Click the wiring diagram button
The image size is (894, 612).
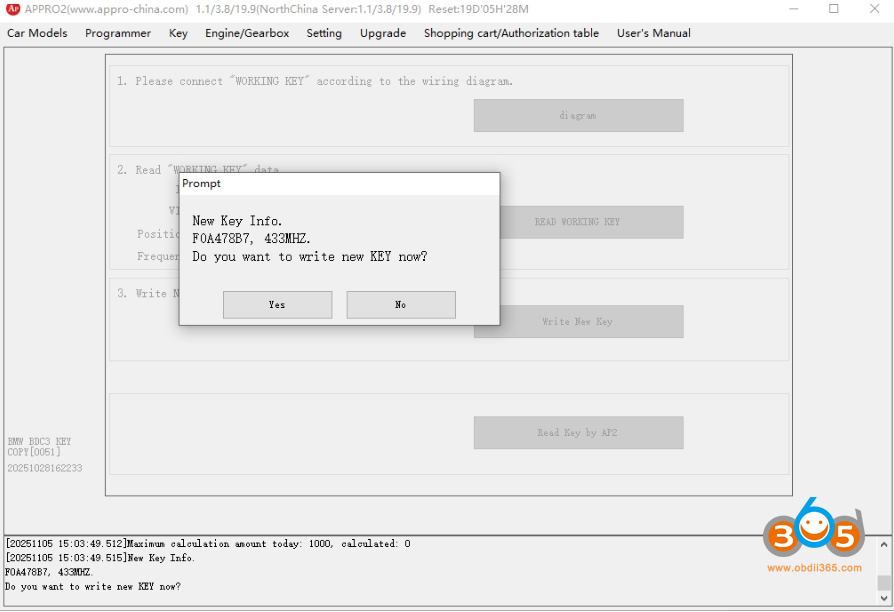click(578, 116)
